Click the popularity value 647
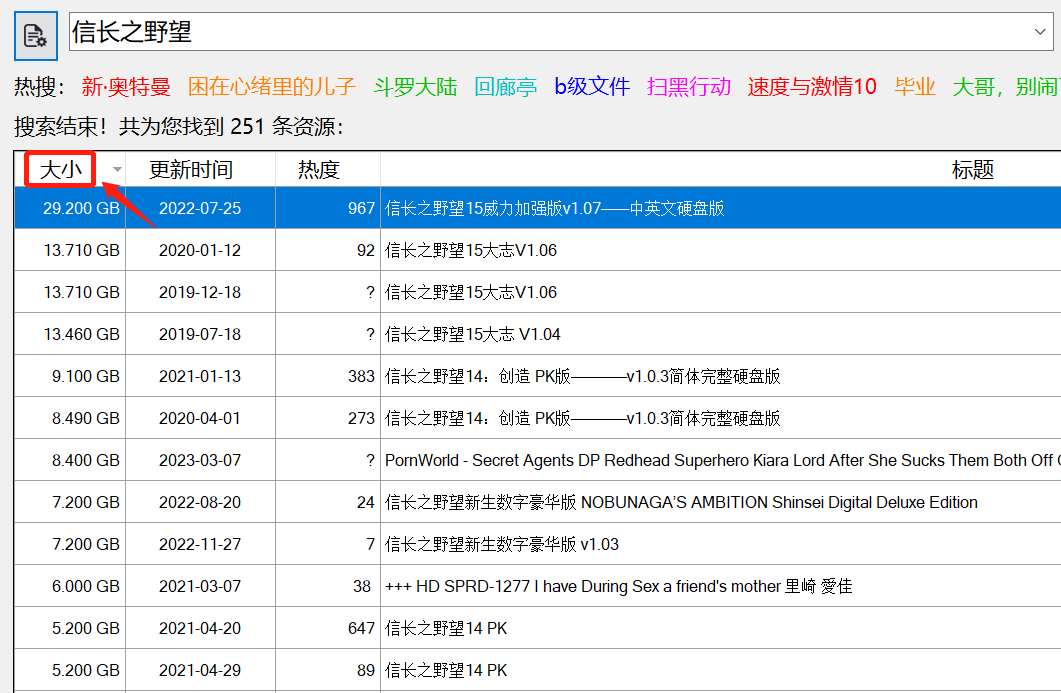The image size is (1061, 693). 361,627
